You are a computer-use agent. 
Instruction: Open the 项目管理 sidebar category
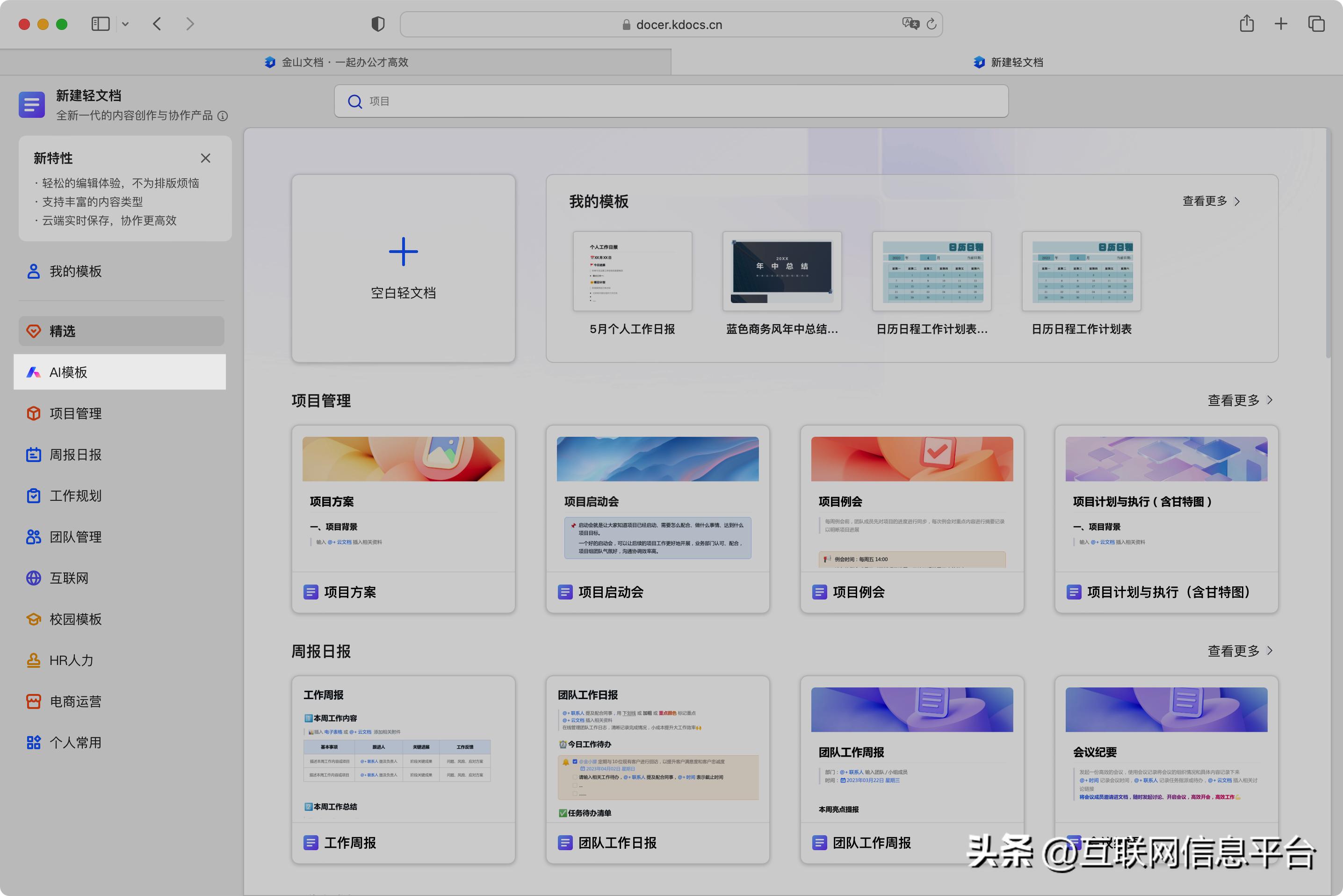pyautogui.click(x=75, y=413)
